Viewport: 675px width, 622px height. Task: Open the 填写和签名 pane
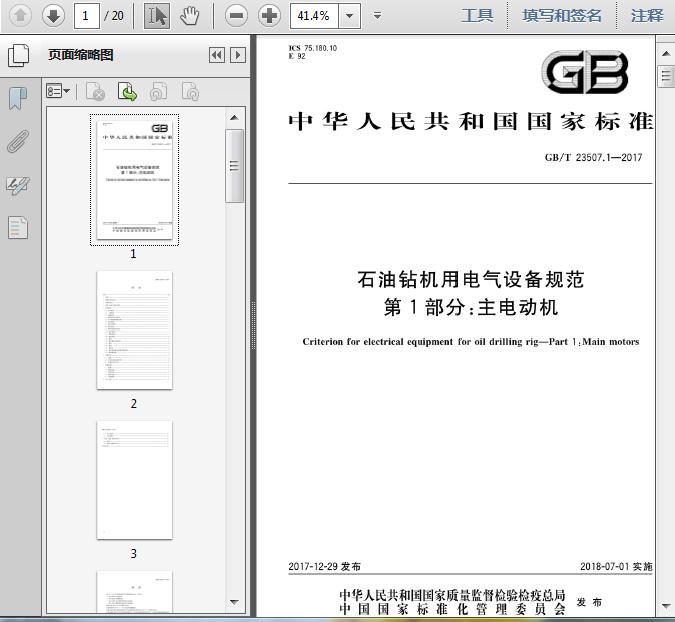point(562,15)
